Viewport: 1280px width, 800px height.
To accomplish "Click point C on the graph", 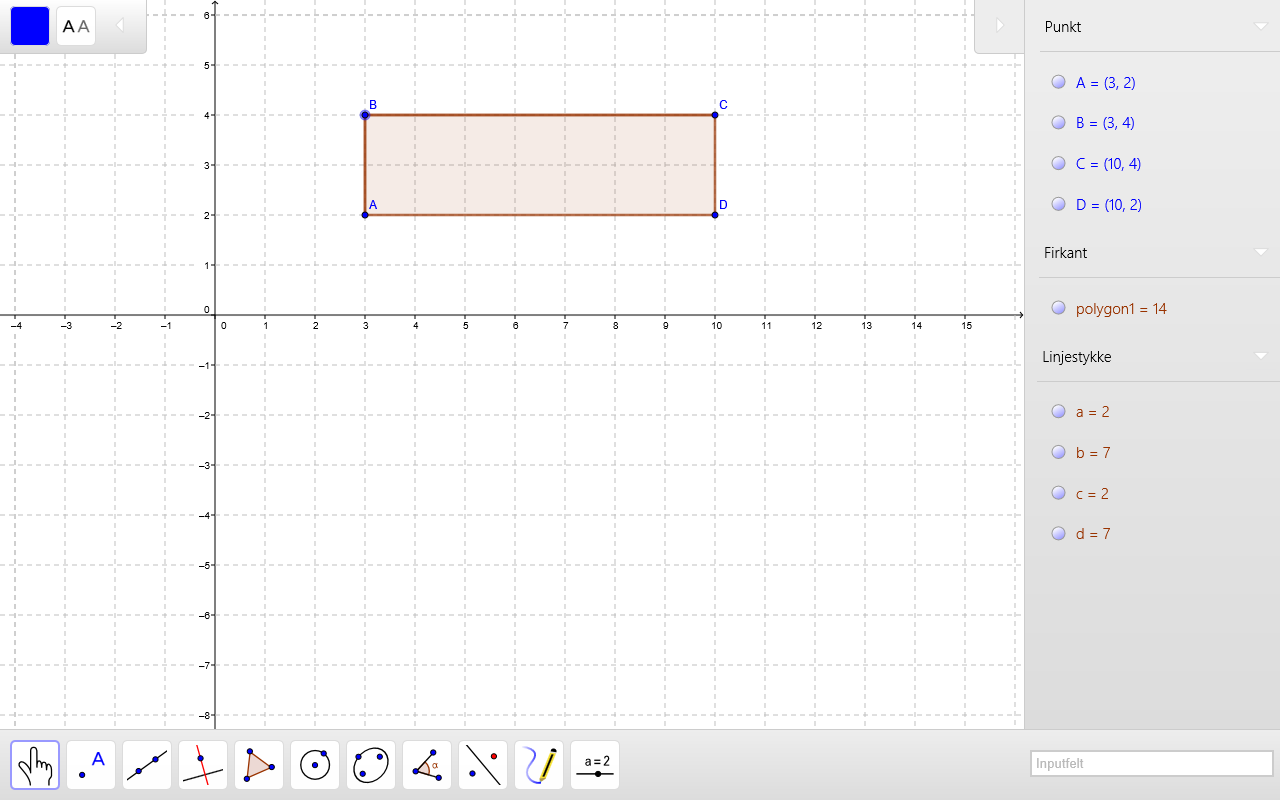I will click(715, 115).
